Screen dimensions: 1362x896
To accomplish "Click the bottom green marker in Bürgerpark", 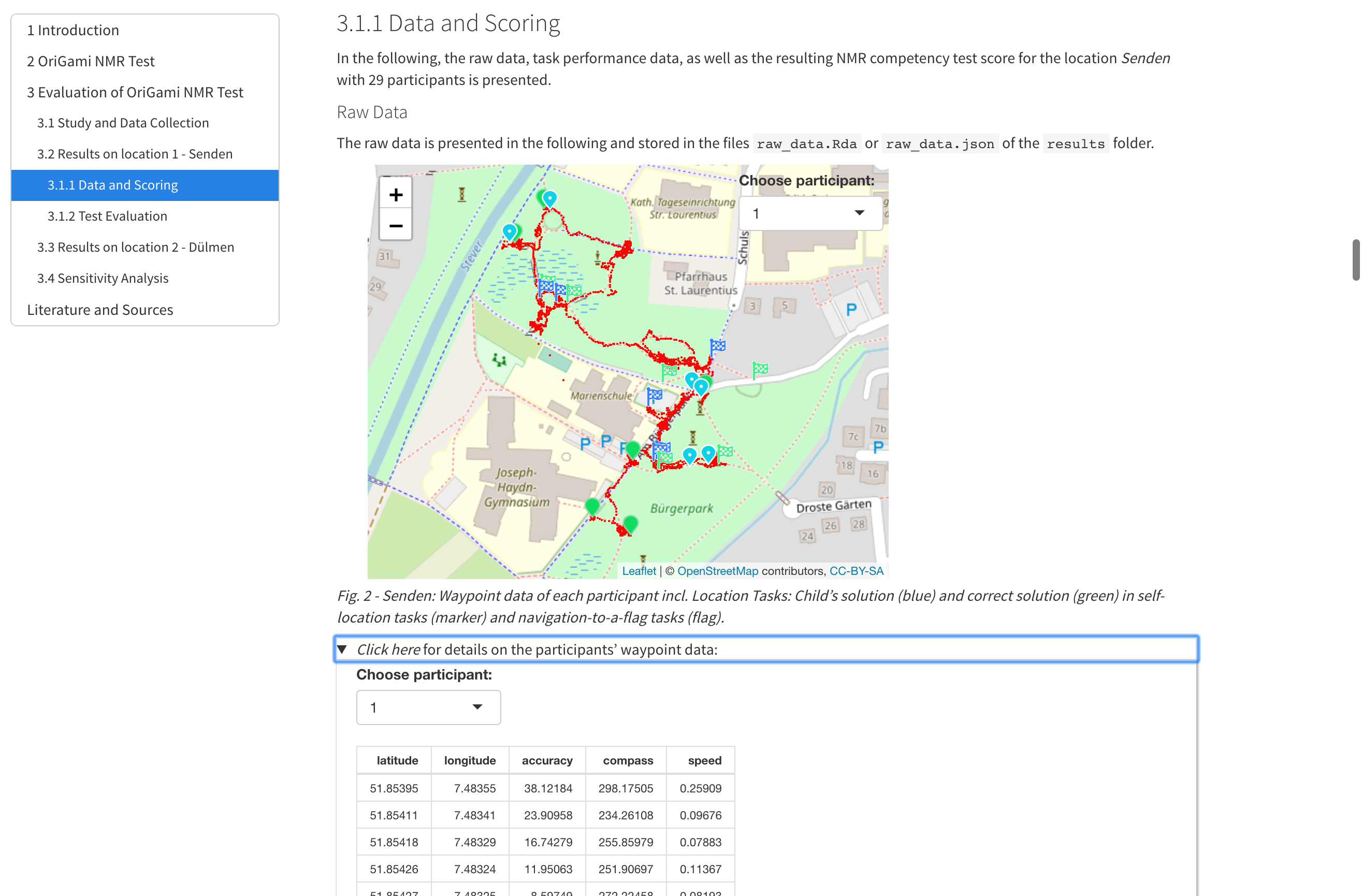I will click(x=630, y=523).
